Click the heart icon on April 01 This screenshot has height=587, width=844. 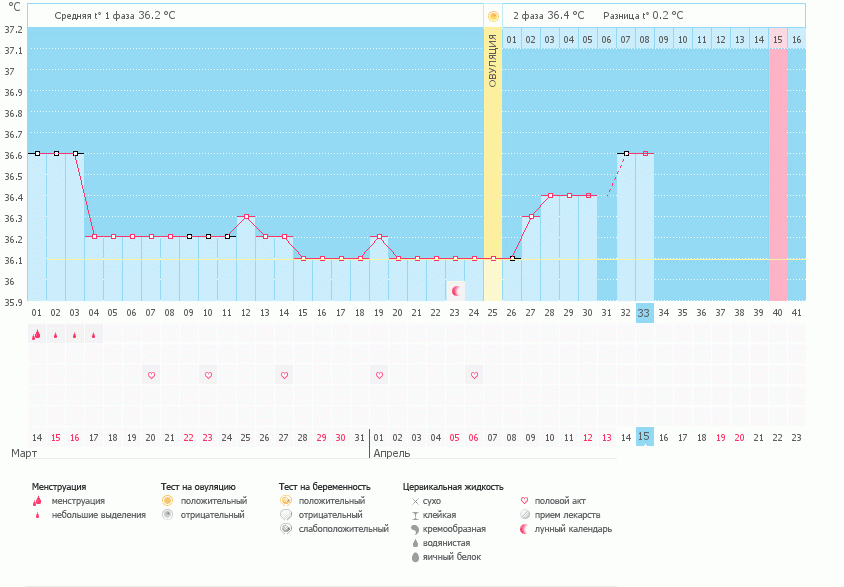[379, 375]
